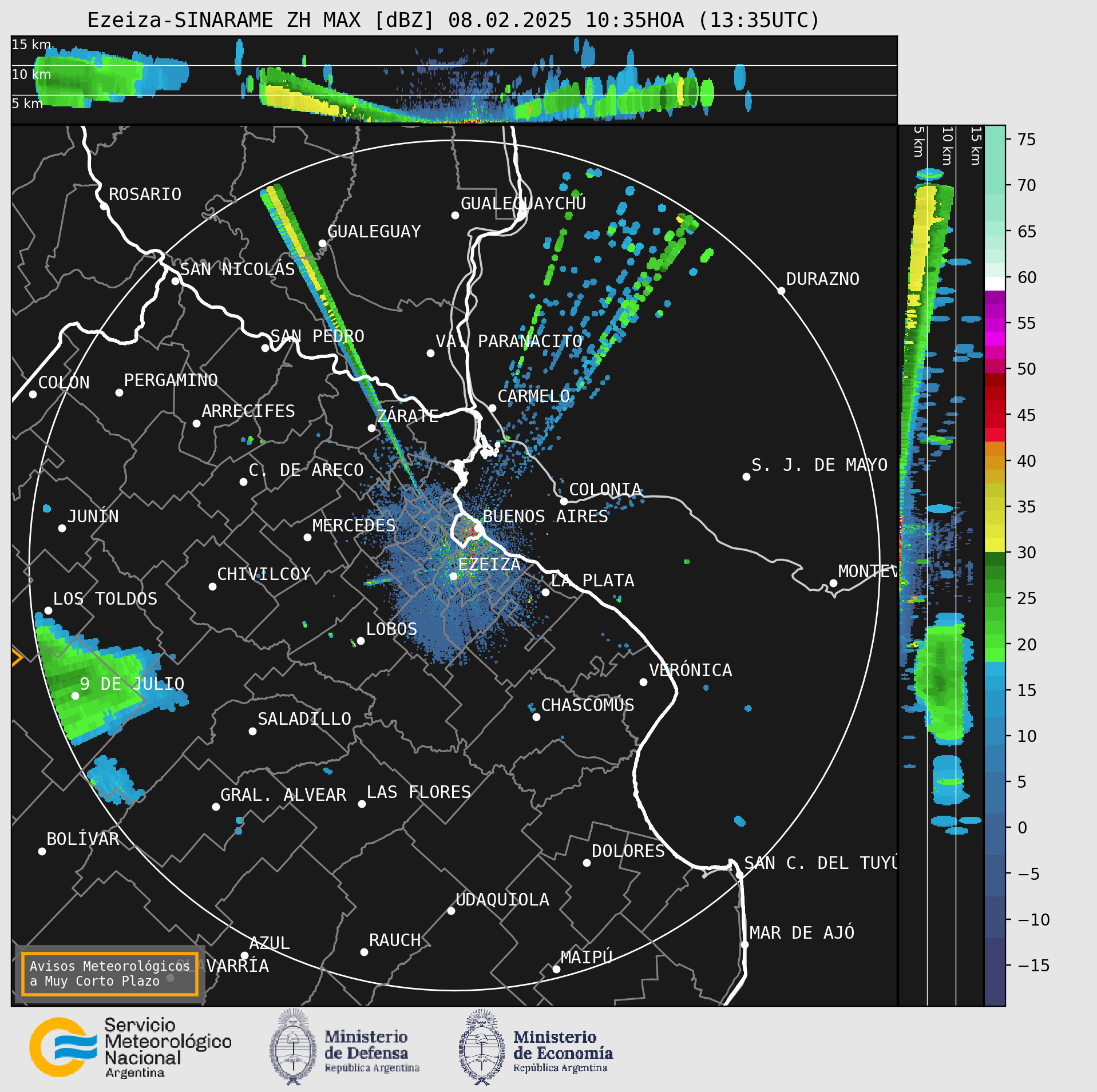Click the Lobos city marker dot

click(361, 641)
